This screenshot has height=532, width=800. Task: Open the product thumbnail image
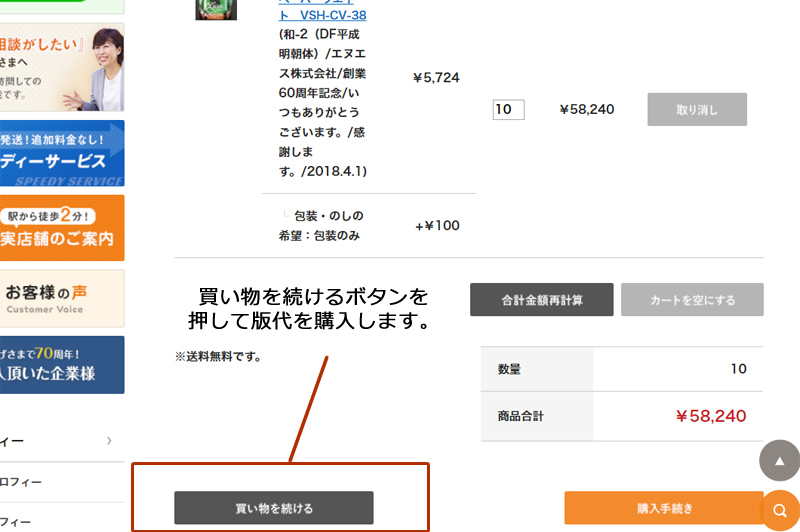216,9
